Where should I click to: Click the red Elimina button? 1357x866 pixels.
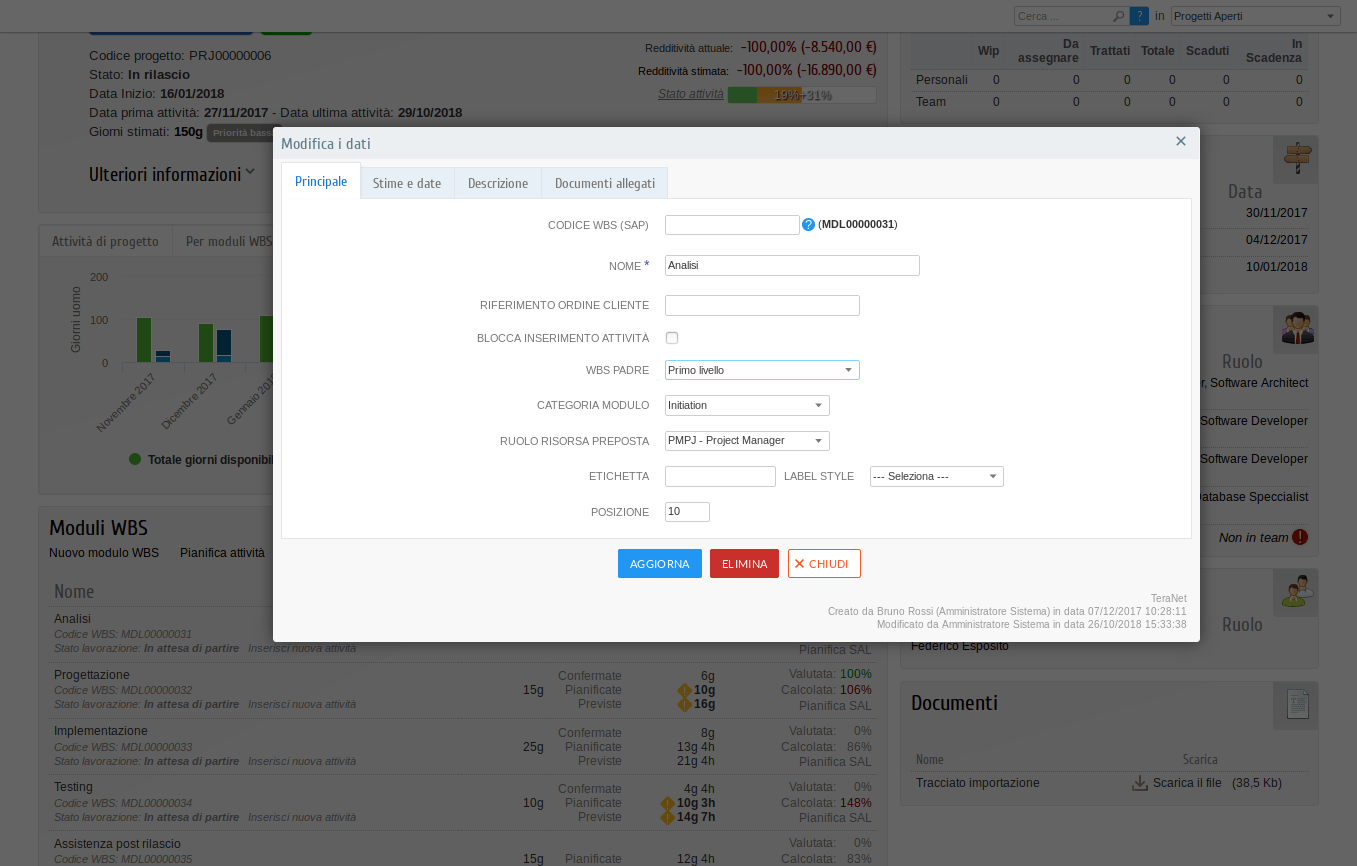pyautogui.click(x=744, y=564)
